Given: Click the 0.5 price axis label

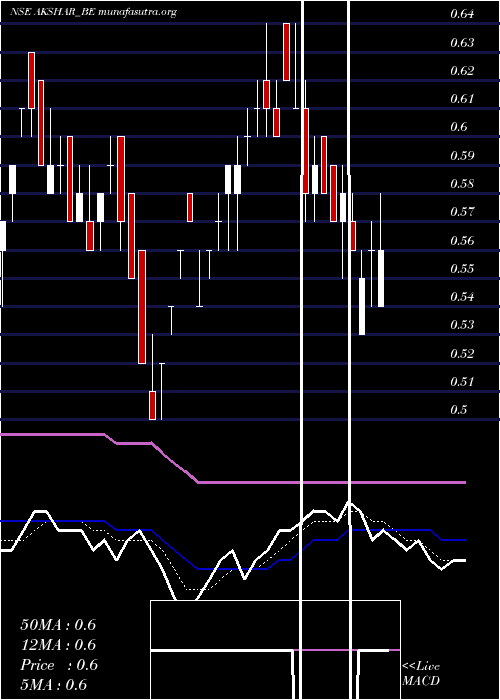Looking at the screenshot, I should point(458,409).
